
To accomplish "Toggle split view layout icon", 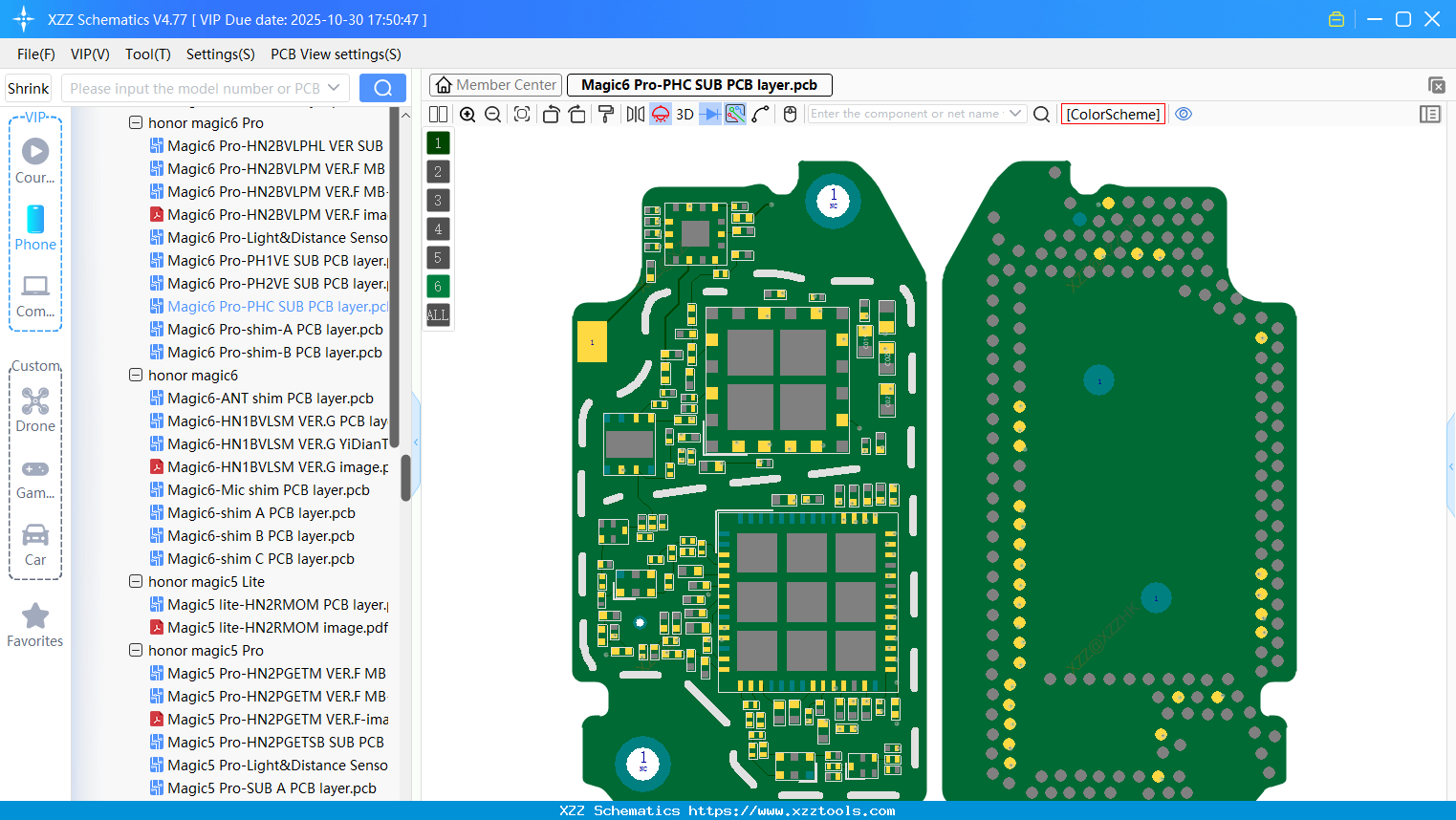I will [438, 114].
